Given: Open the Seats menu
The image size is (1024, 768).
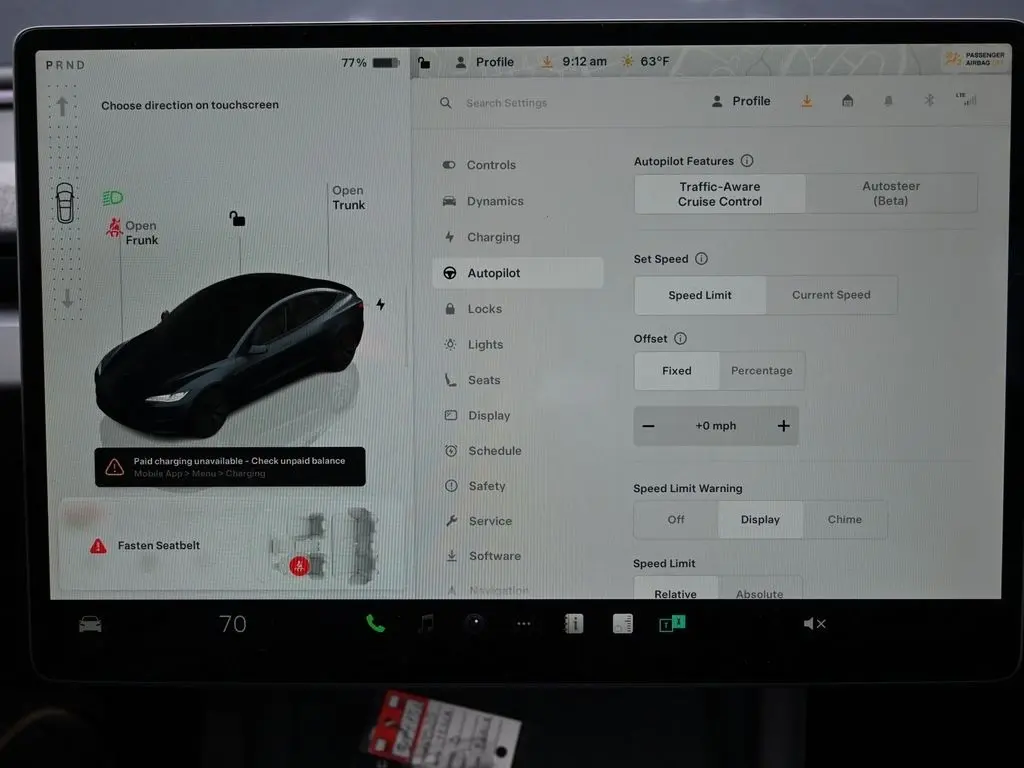Looking at the screenshot, I should click(x=518, y=380).
